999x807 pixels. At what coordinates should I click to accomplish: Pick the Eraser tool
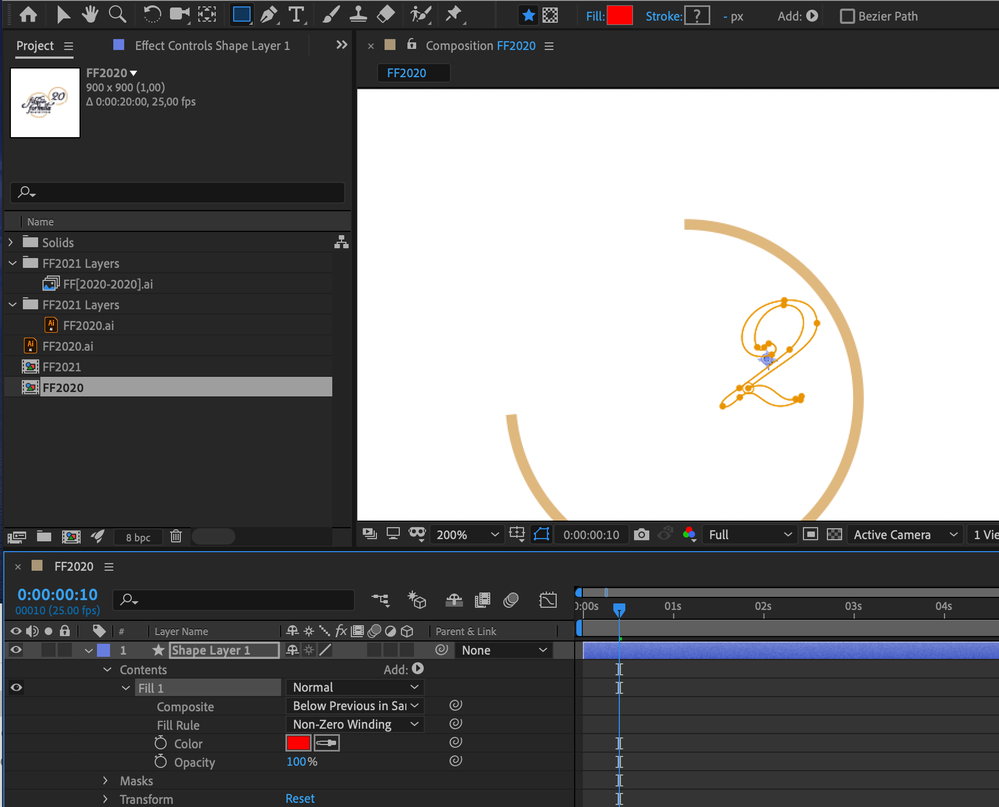coord(387,15)
